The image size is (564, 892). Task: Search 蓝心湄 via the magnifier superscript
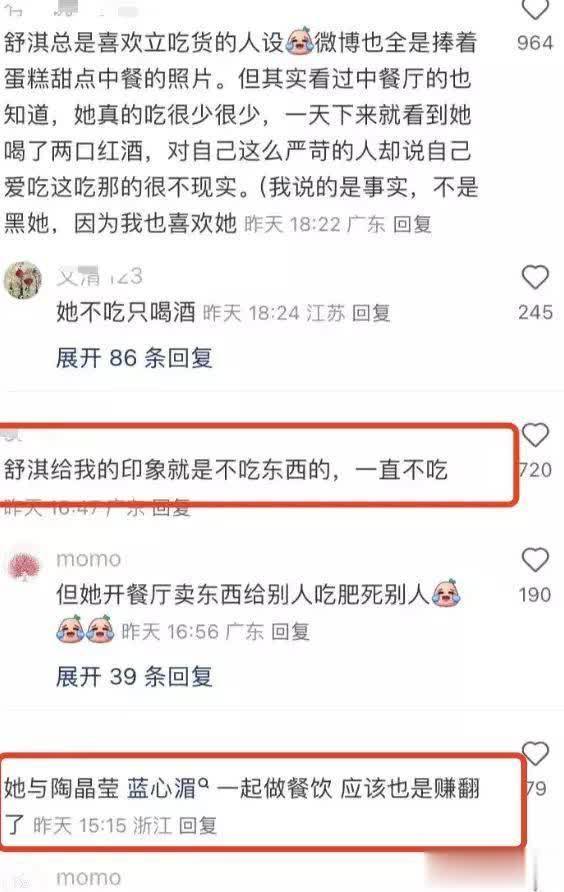pyautogui.click(x=203, y=783)
